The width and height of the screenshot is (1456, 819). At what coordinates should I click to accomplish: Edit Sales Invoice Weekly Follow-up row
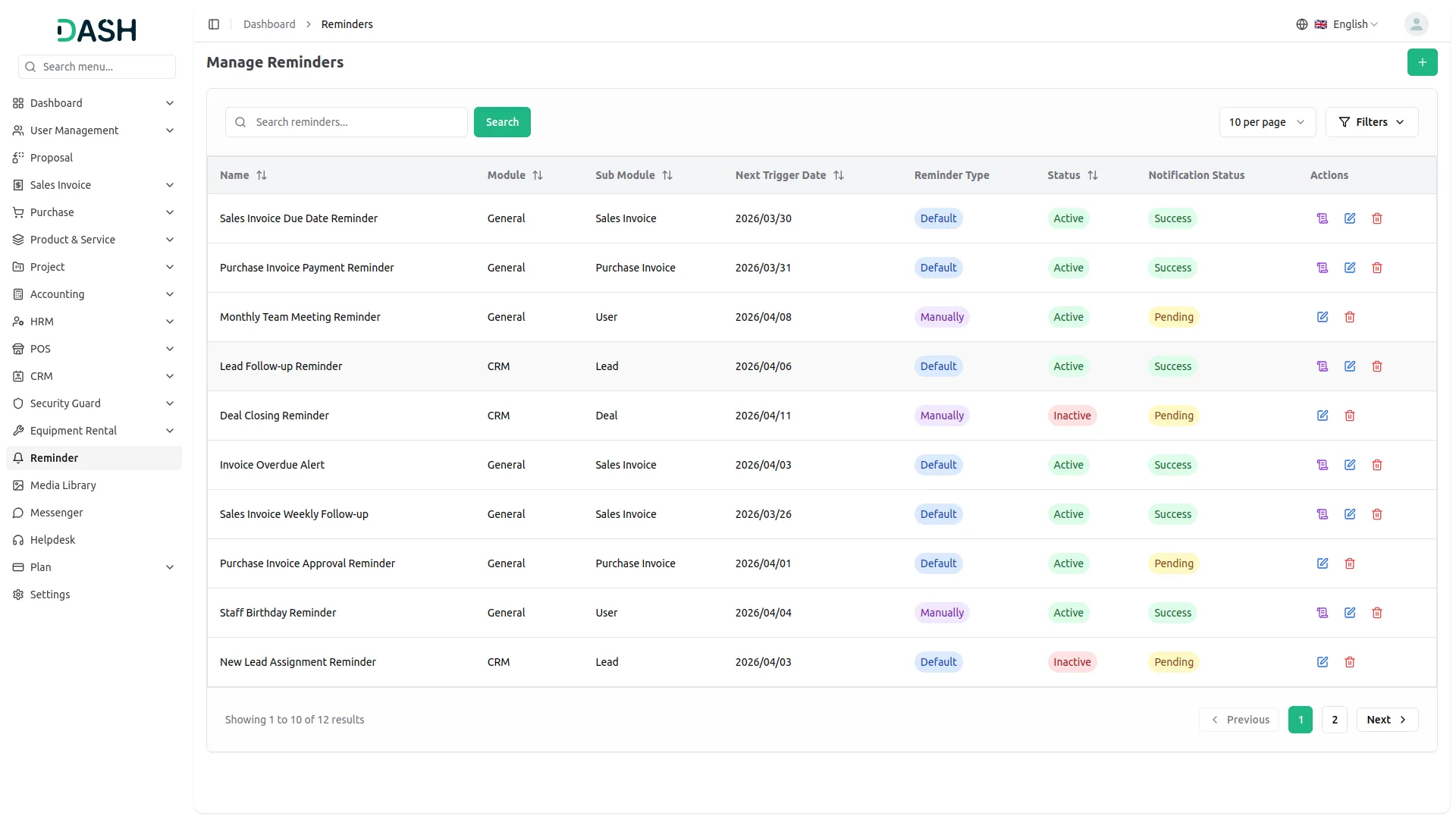[1350, 514]
